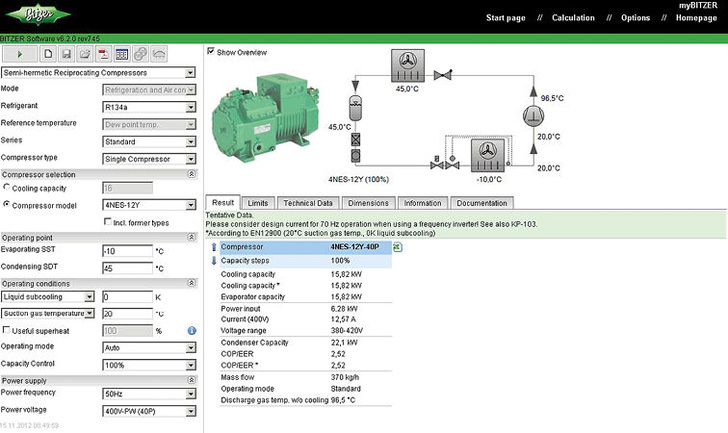The image size is (728, 433).
Task: Open file via folder icon
Action: click(x=84, y=54)
